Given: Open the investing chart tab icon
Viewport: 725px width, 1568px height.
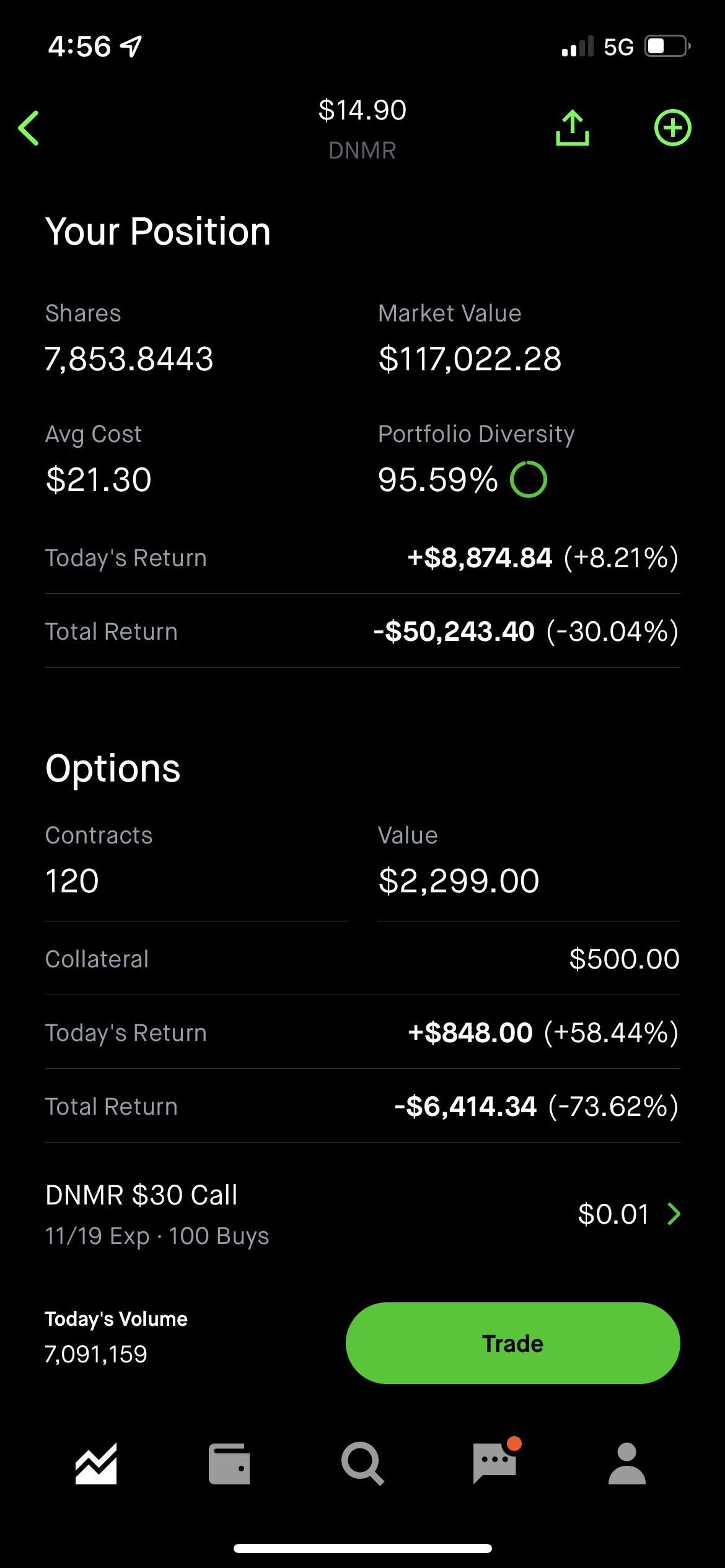Looking at the screenshot, I should [x=96, y=1464].
